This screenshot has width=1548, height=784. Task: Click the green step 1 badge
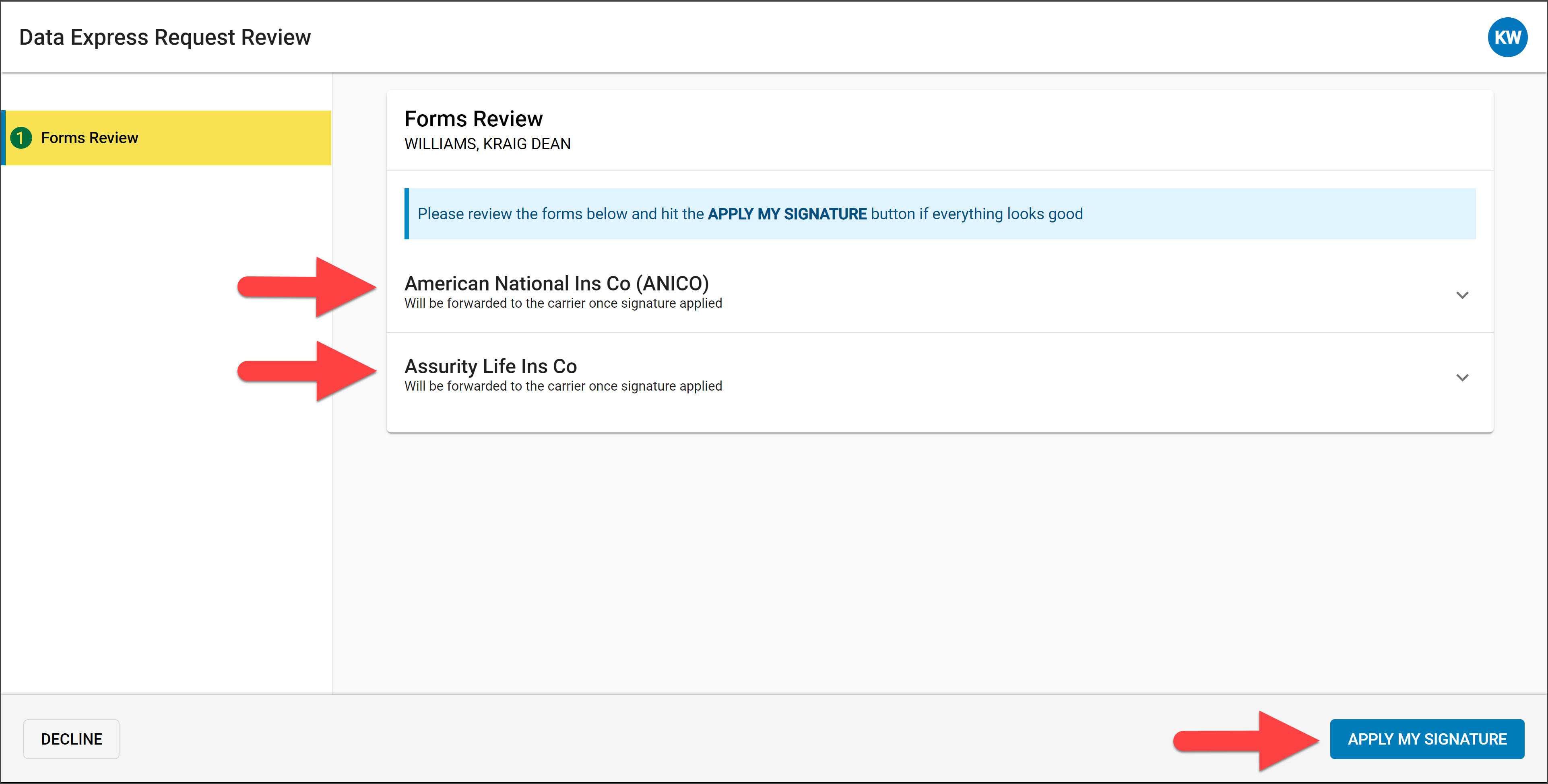pos(22,138)
